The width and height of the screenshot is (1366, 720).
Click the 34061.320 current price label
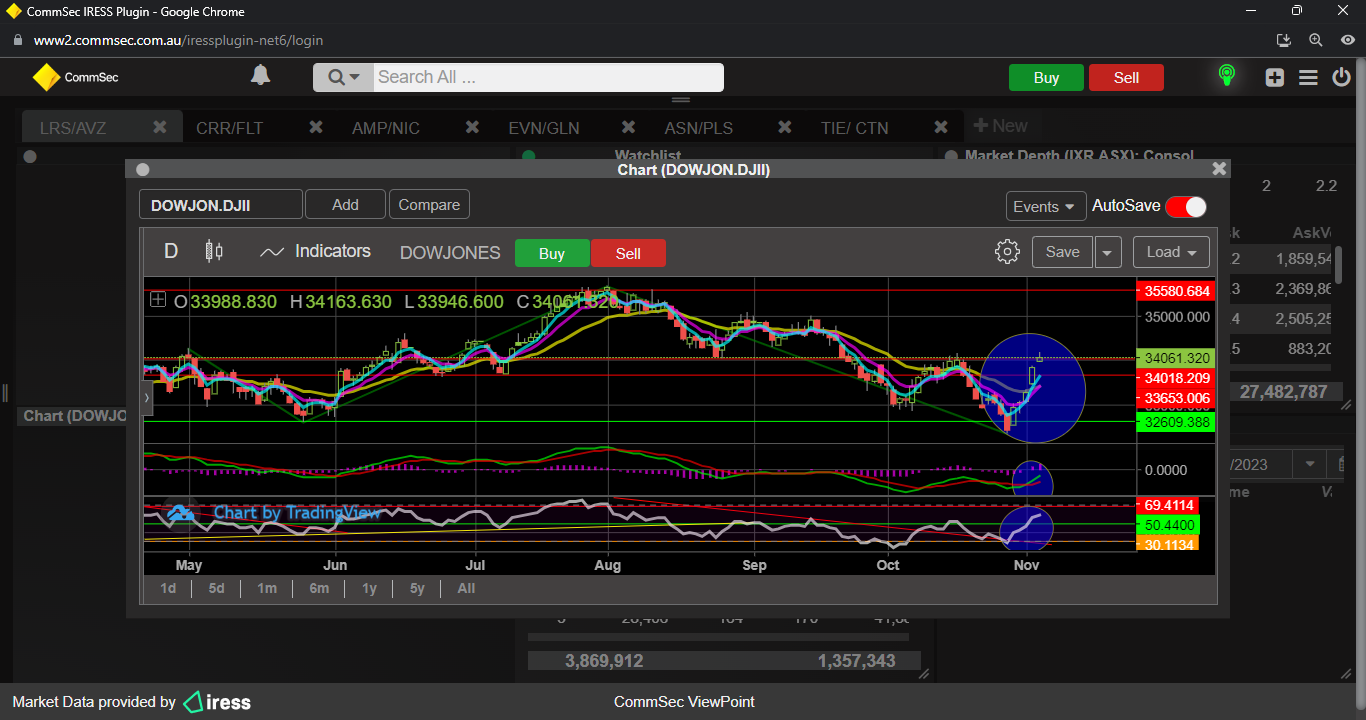pos(1175,358)
